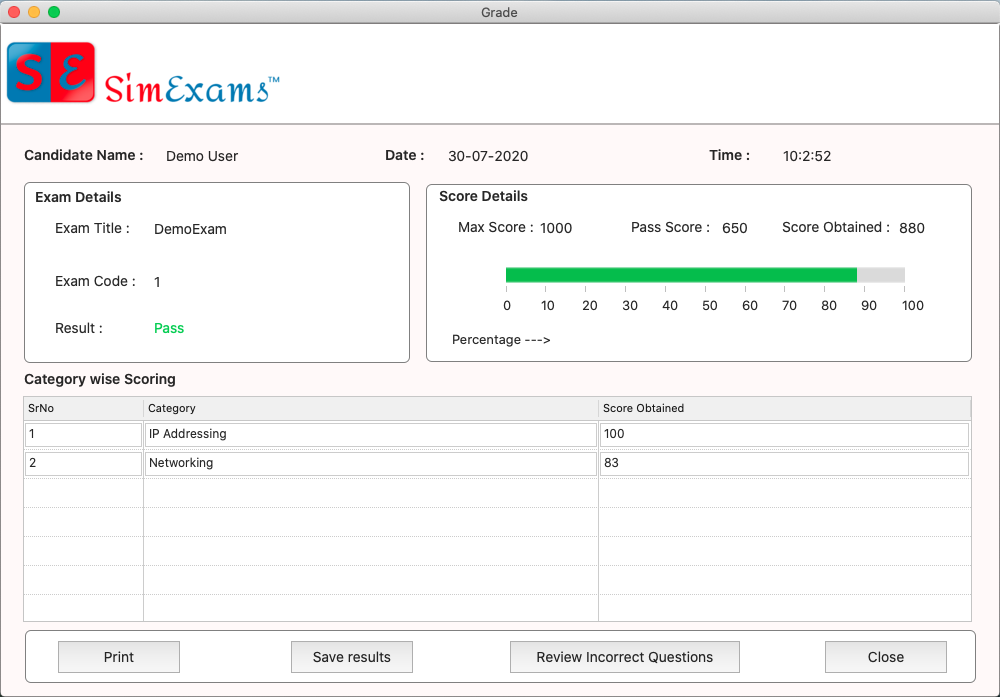Click the Demo User candidate name
Screen dimensions: 1000x697
point(202,156)
